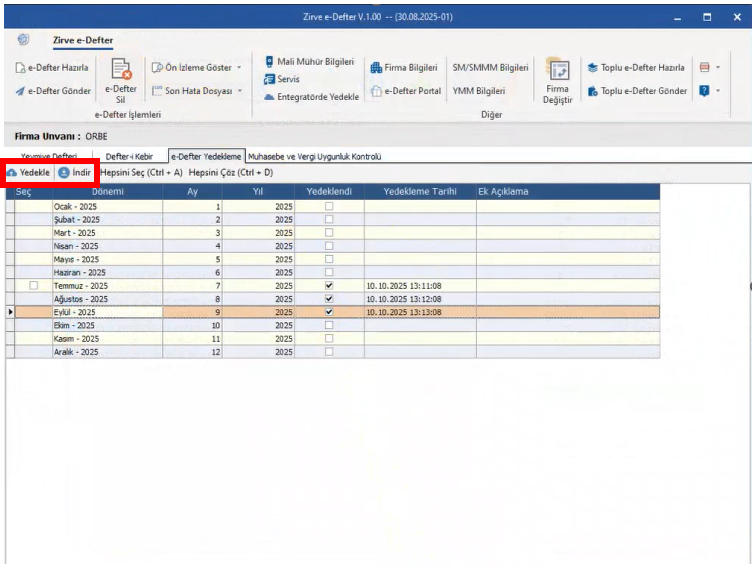Expand the Son Hata Dosyası dropdown arrow

(x=240, y=90)
